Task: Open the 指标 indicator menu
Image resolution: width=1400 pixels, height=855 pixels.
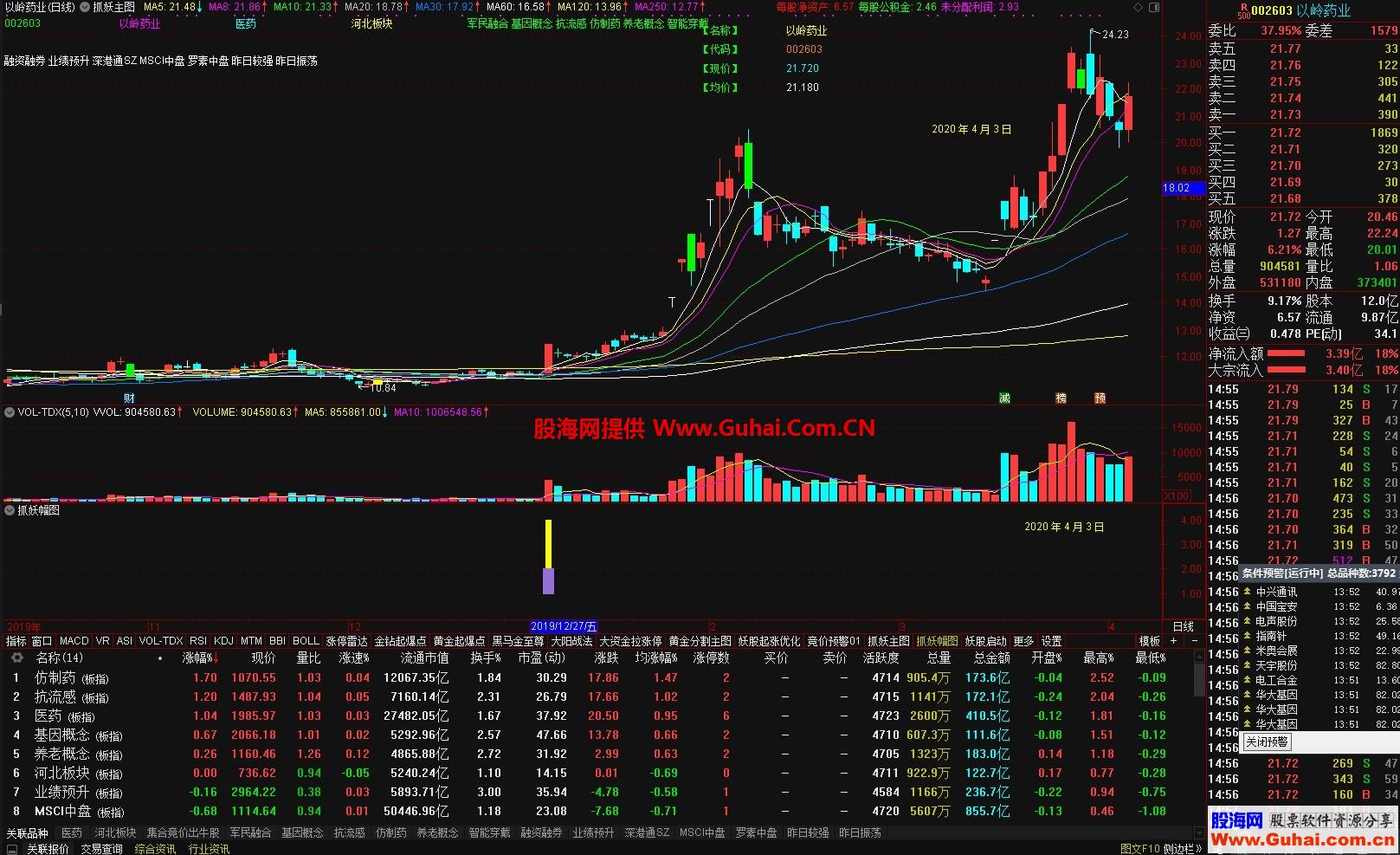Action: click(x=16, y=641)
